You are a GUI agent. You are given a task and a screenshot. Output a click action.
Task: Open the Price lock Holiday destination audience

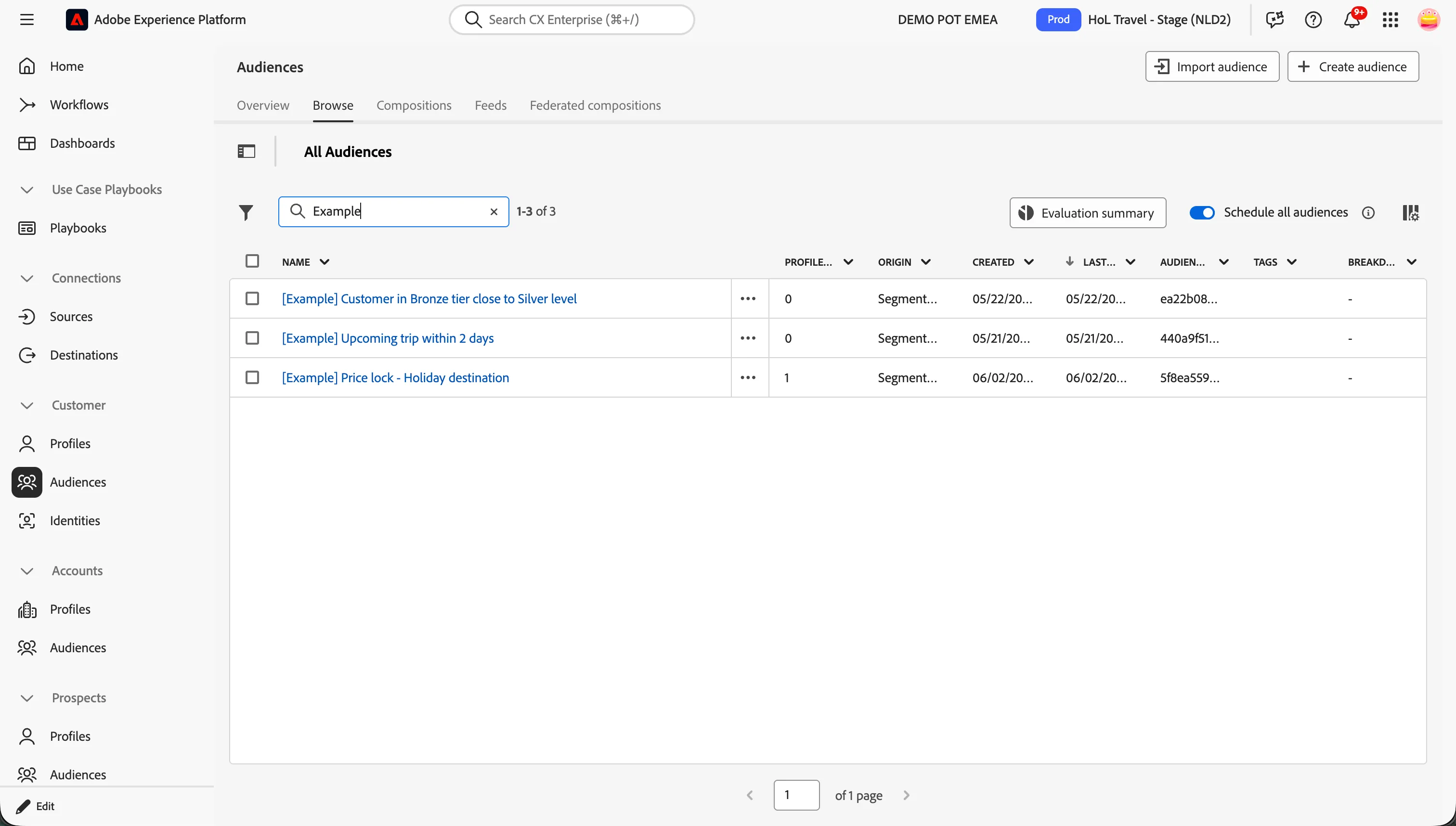click(x=395, y=378)
